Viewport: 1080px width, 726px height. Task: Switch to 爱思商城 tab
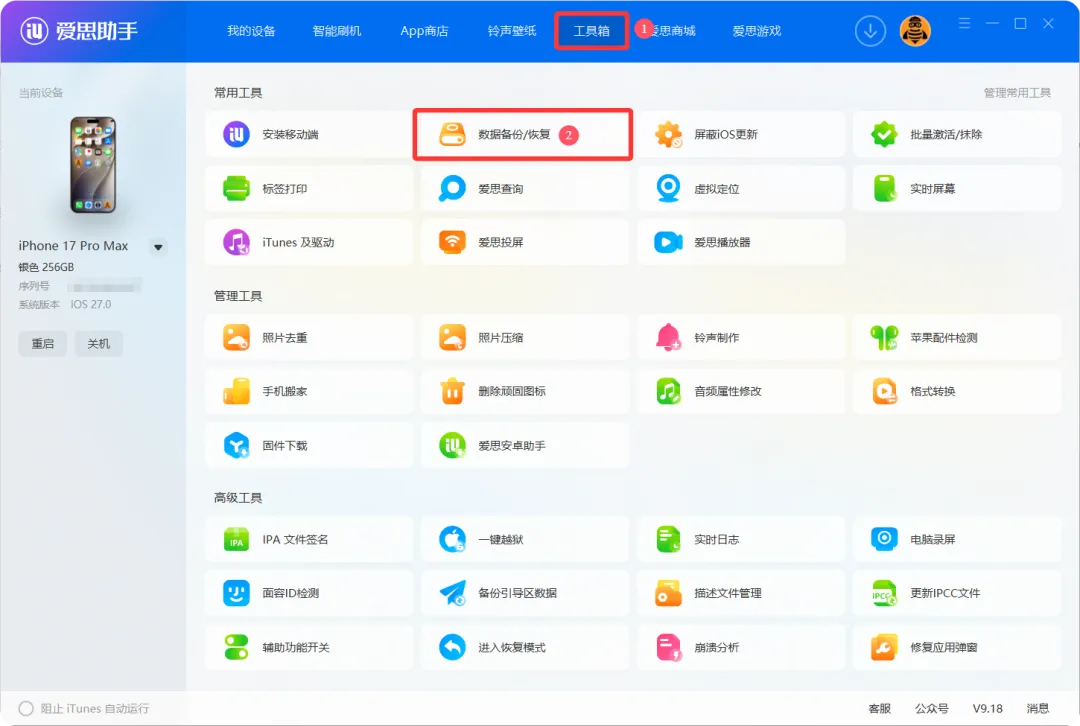click(673, 31)
